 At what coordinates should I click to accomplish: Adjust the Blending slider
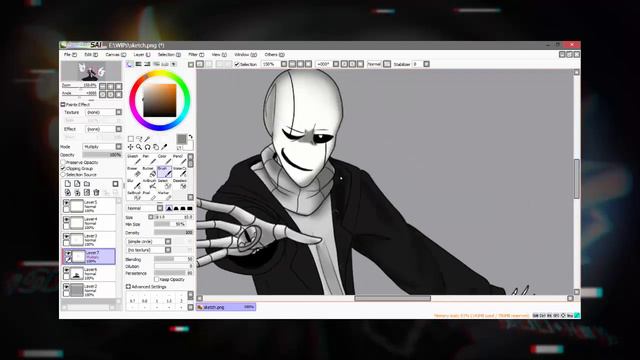point(173,259)
